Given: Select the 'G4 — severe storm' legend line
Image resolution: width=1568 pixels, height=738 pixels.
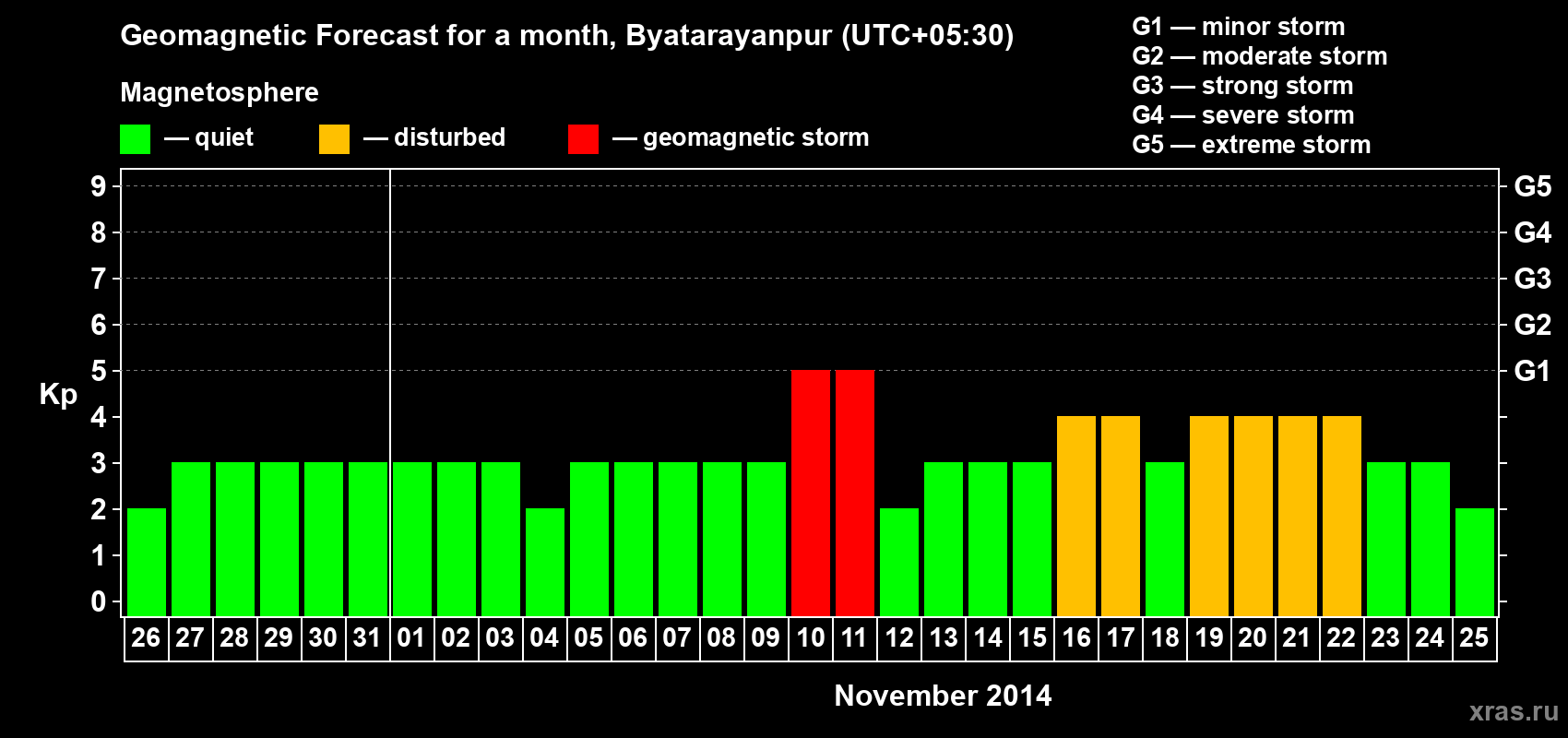Looking at the screenshot, I should pyautogui.click(x=1242, y=115).
